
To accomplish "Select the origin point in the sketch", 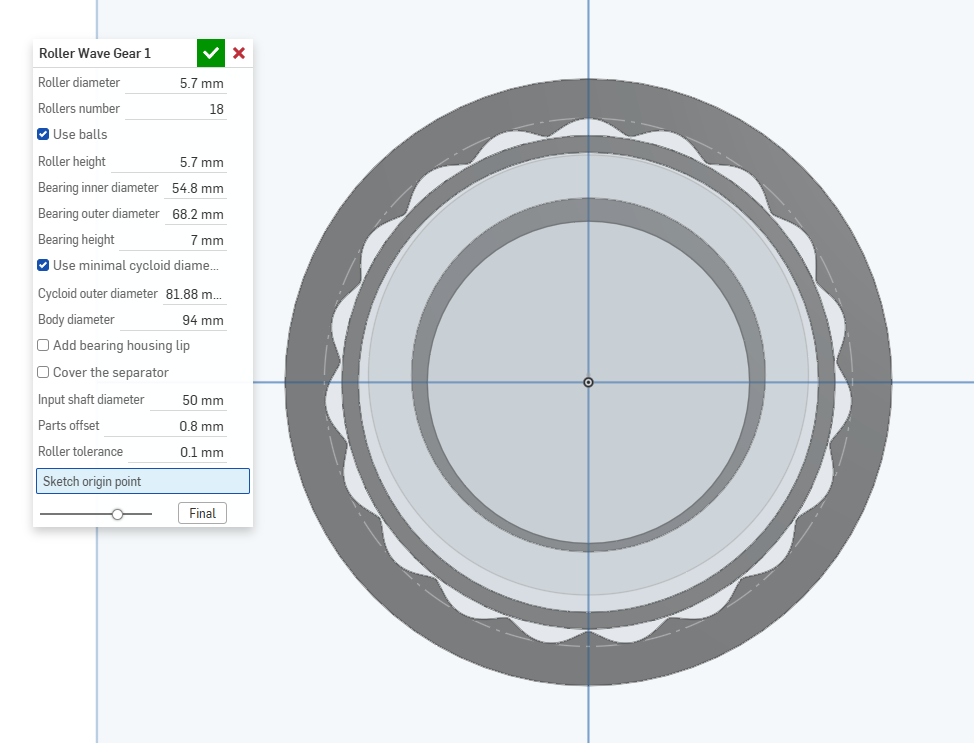I will (x=588, y=382).
